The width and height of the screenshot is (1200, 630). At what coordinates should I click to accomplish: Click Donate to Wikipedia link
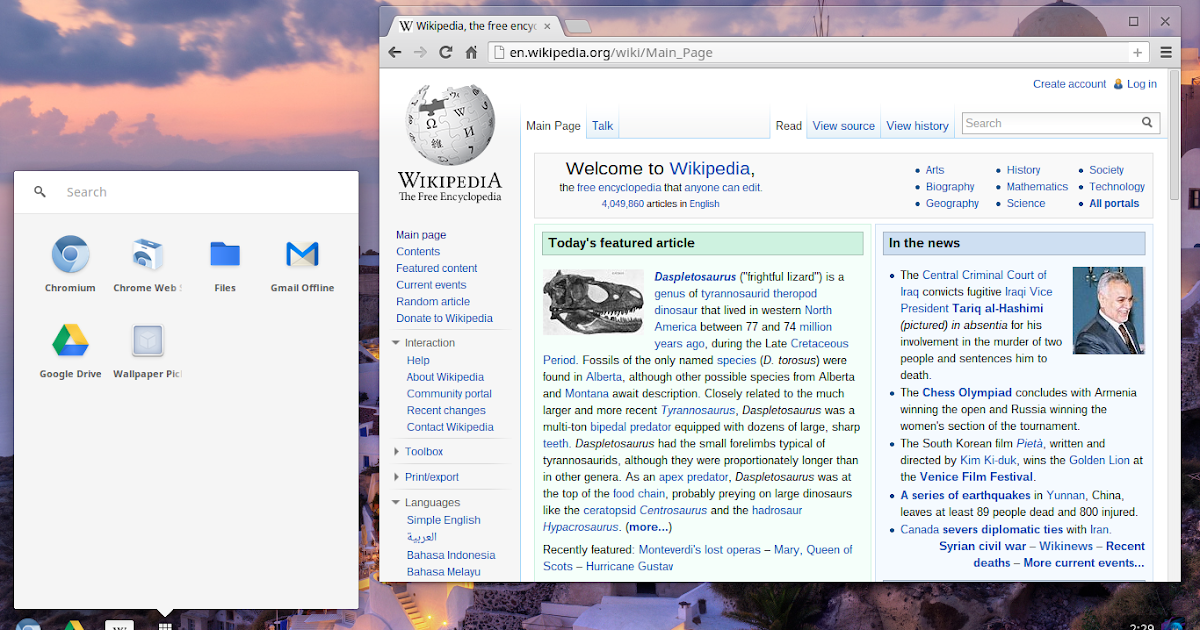[444, 318]
